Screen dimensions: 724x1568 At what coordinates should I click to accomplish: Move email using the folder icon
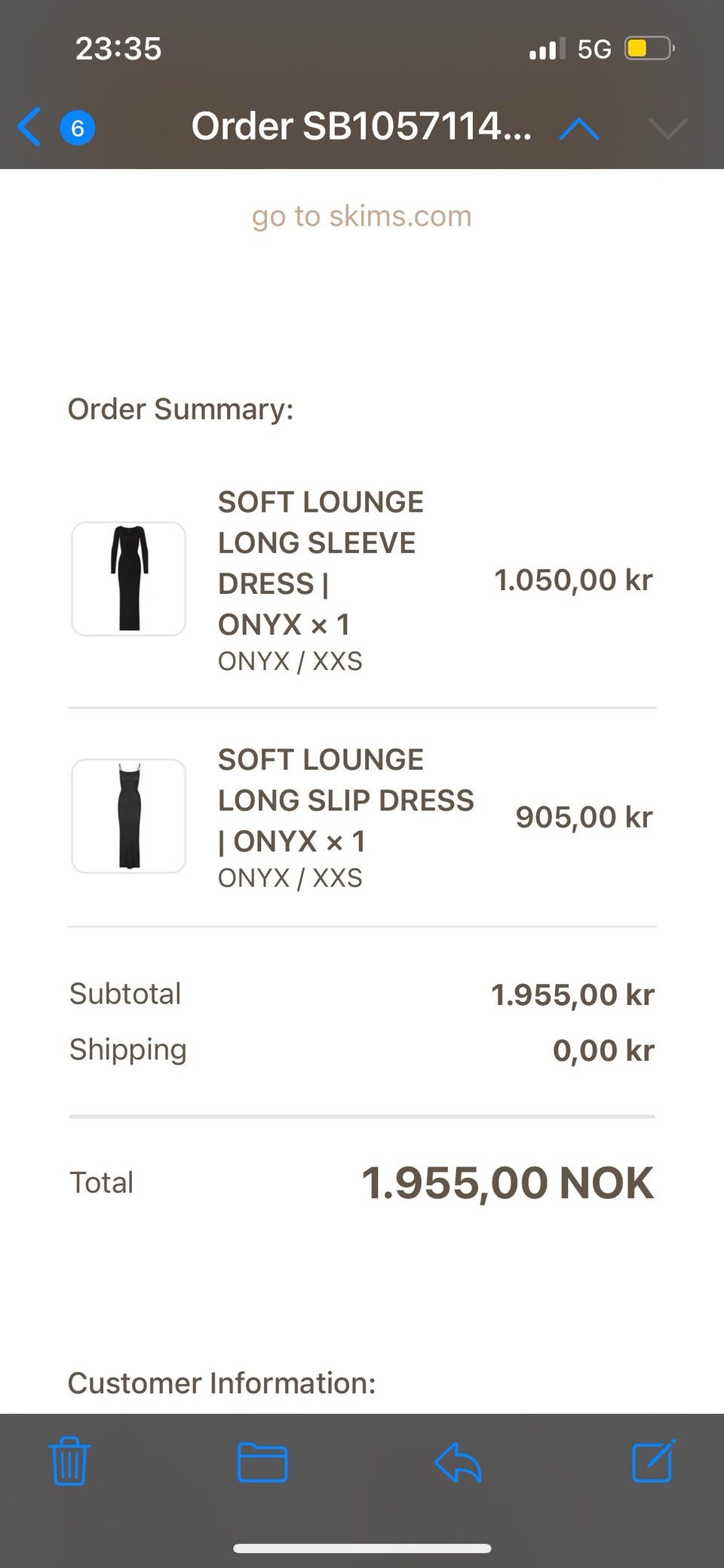262,1462
